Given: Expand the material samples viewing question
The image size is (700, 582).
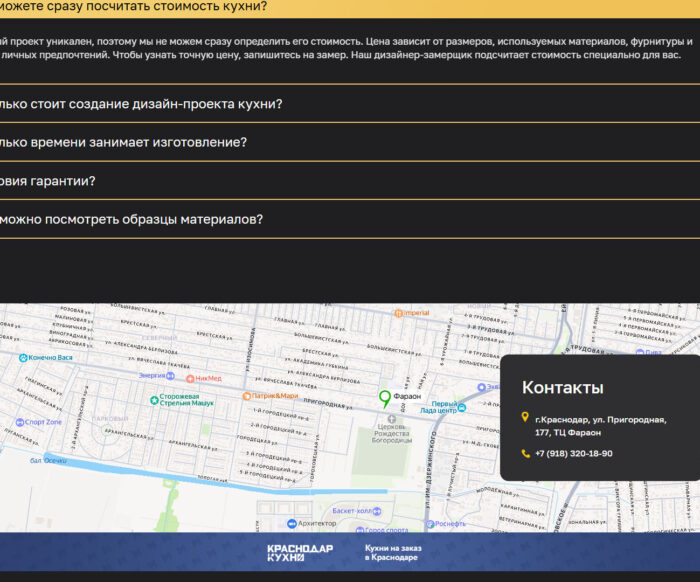Looking at the screenshot, I should 131,219.
